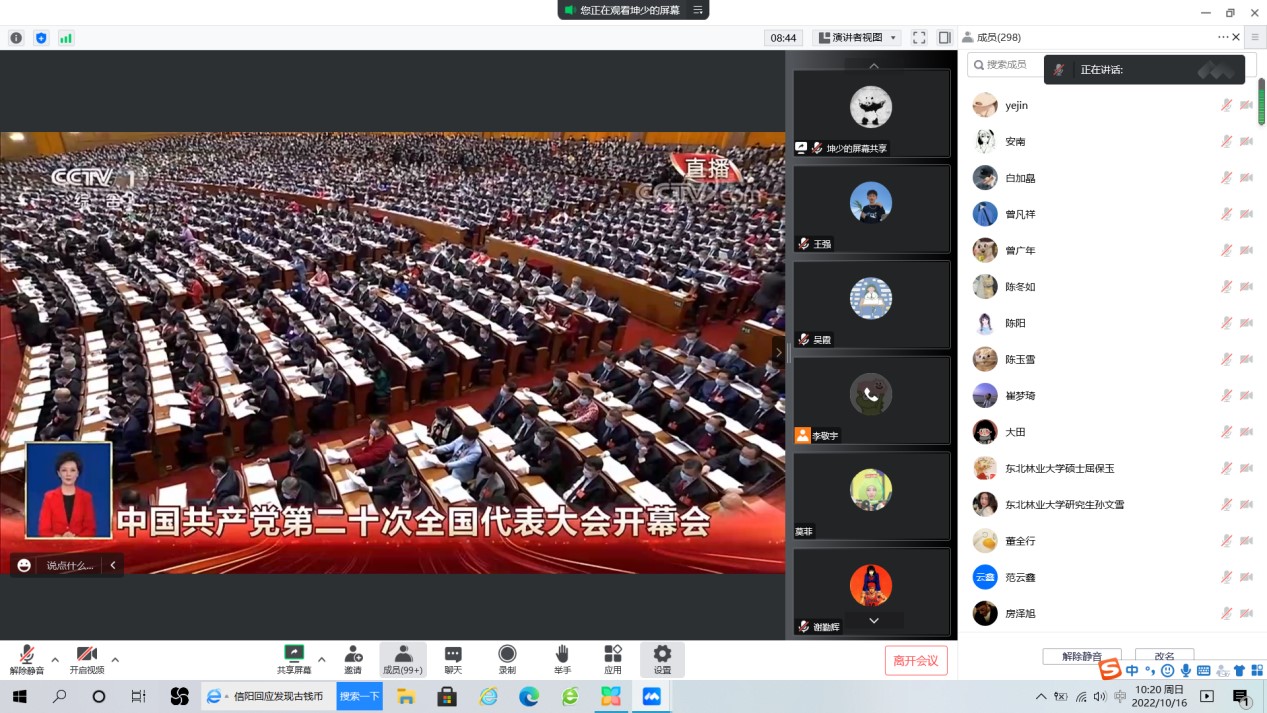Start recording with the 录制 icon

[x=507, y=659]
